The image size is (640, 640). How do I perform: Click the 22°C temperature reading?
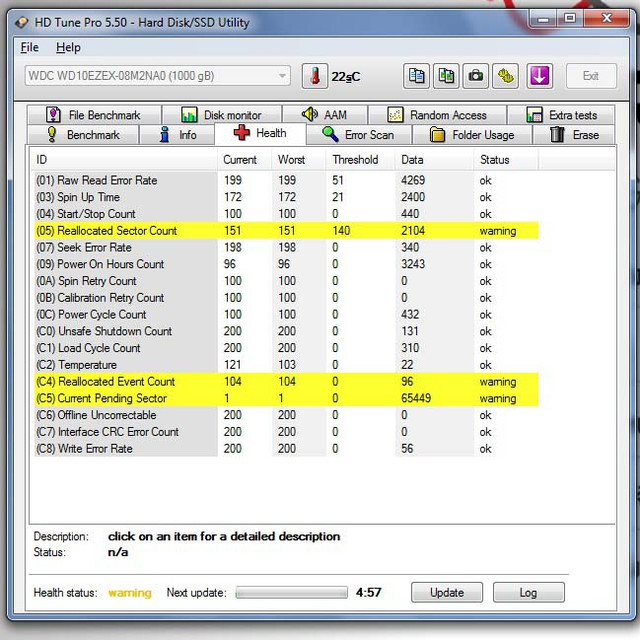coord(346,76)
